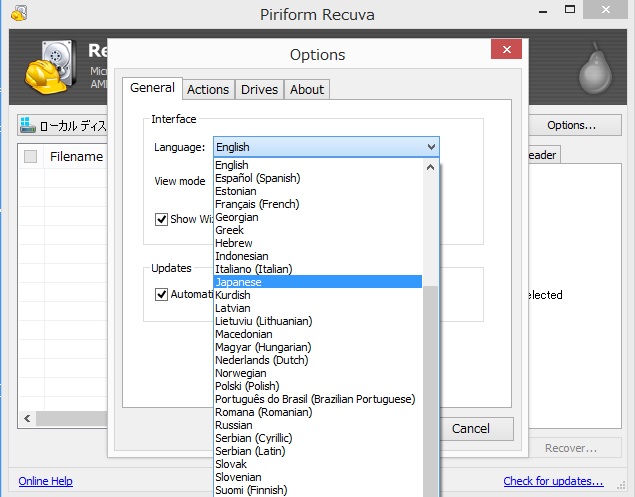
Task: Switch to the General tab
Action: (152, 88)
